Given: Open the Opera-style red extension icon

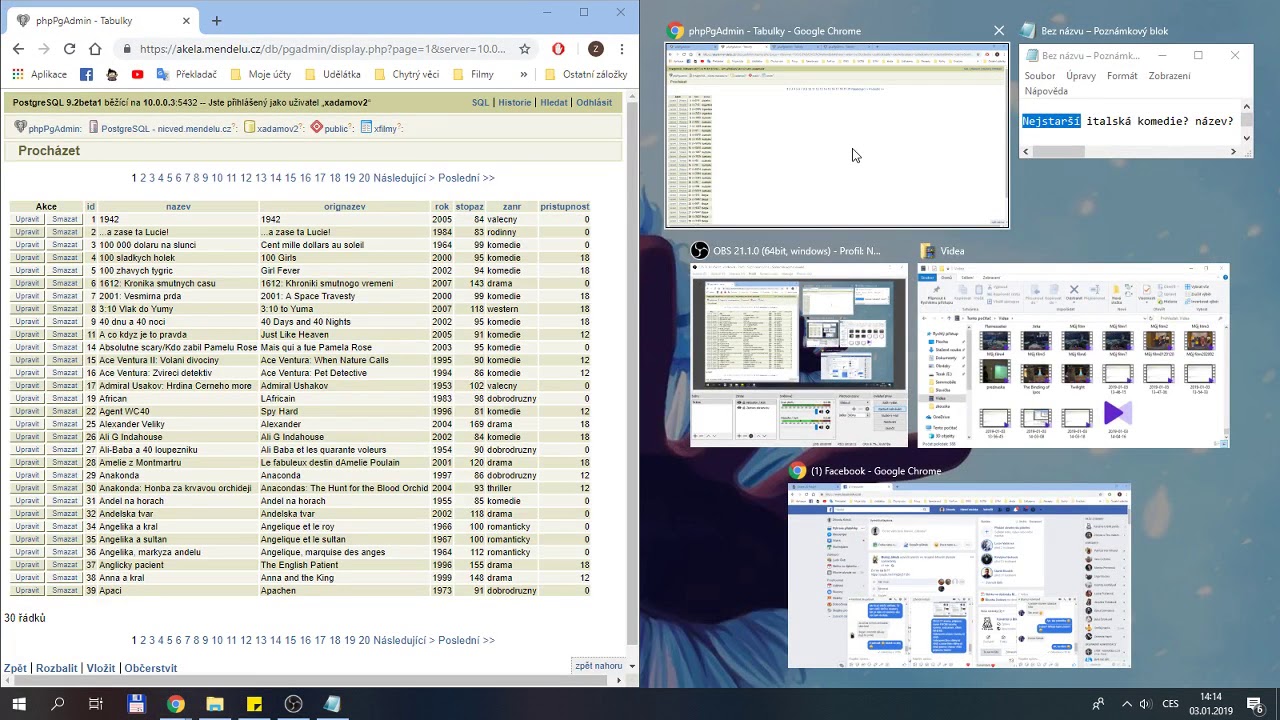Looking at the screenshot, I should tap(559, 49).
